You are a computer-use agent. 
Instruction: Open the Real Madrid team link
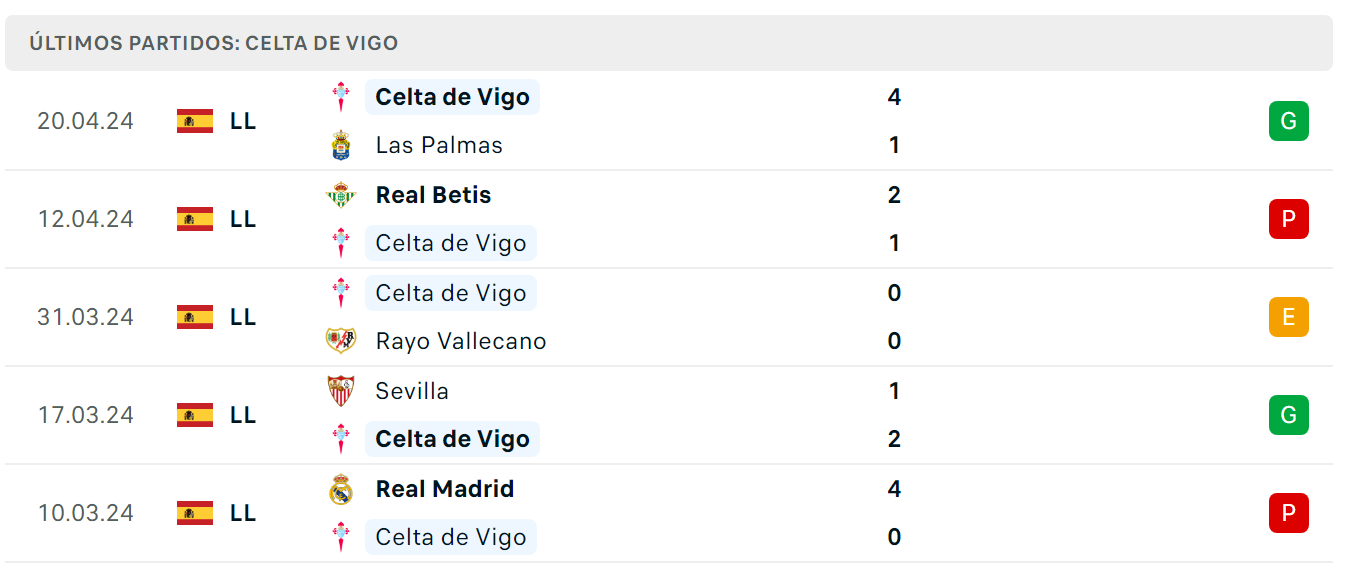445,489
